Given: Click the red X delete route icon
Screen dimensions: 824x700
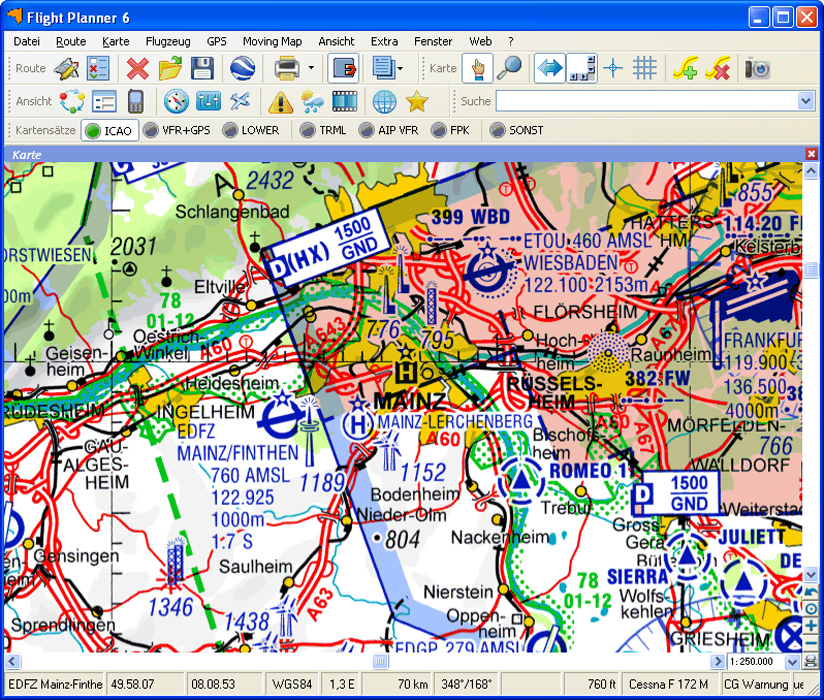Looking at the screenshot, I should [x=138, y=68].
